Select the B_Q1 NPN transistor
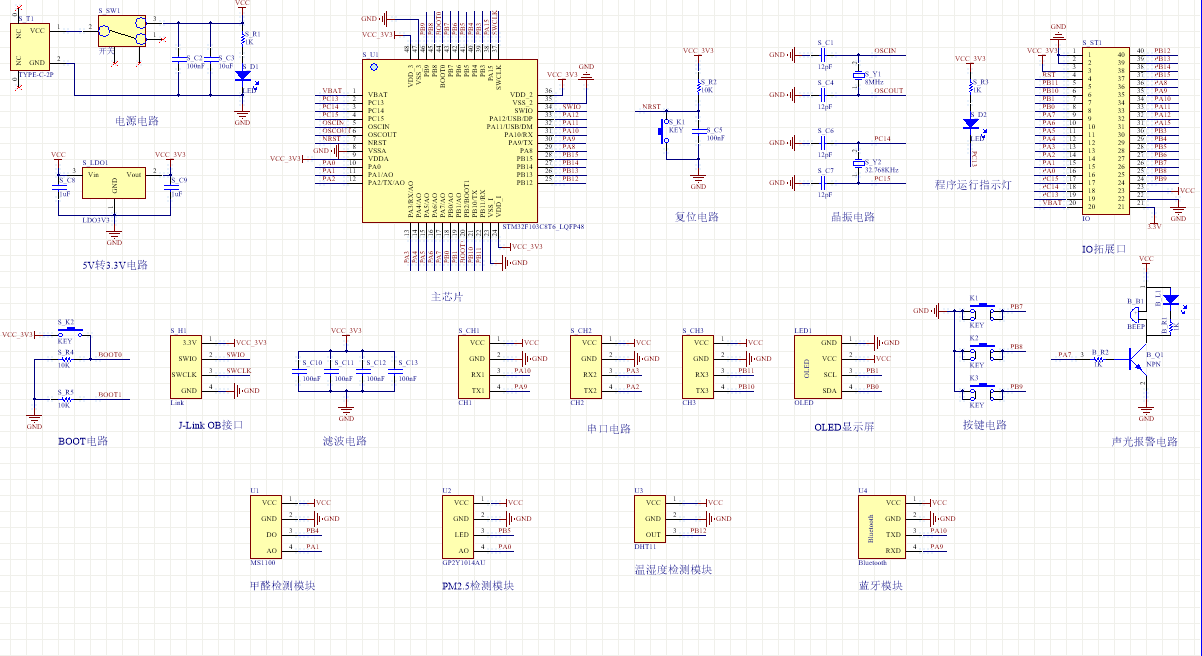Image resolution: width=1202 pixels, height=656 pixels. click(1140, 358)
